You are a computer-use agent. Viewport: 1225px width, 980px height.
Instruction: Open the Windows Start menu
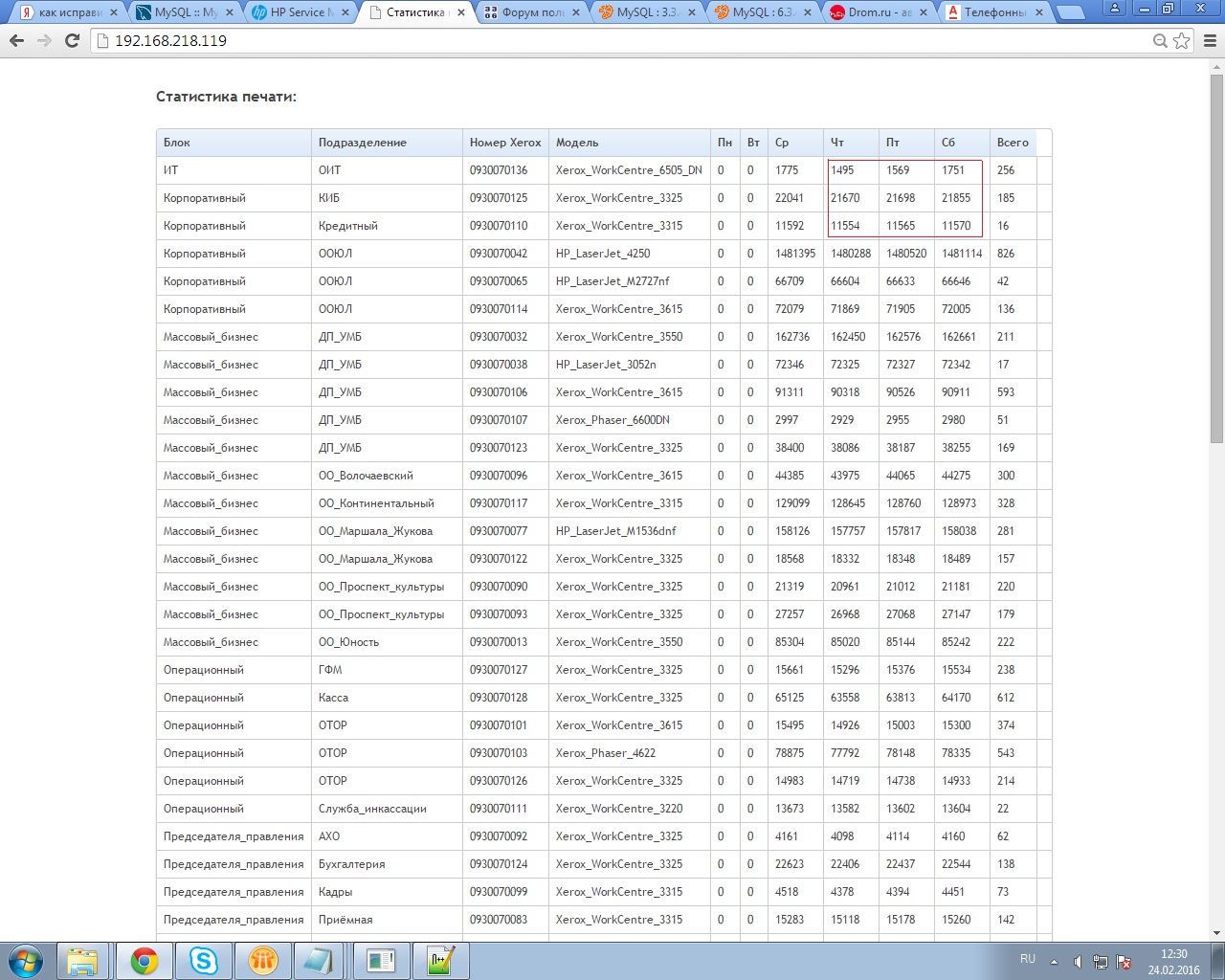point(26,960)
